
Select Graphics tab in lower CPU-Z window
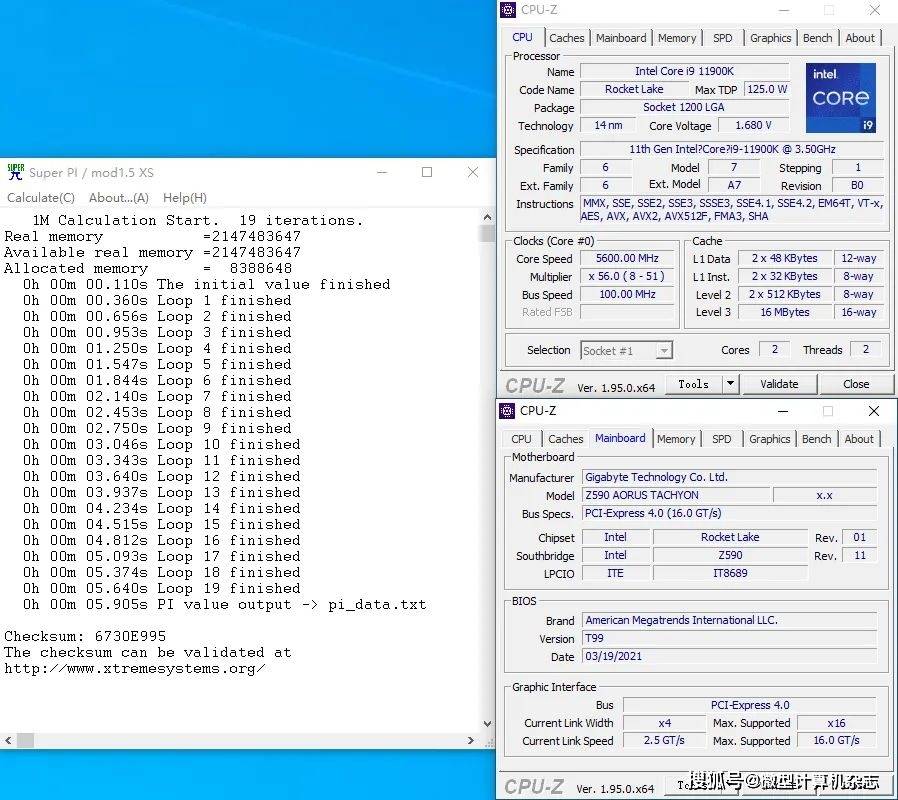[x=769, y=439]
